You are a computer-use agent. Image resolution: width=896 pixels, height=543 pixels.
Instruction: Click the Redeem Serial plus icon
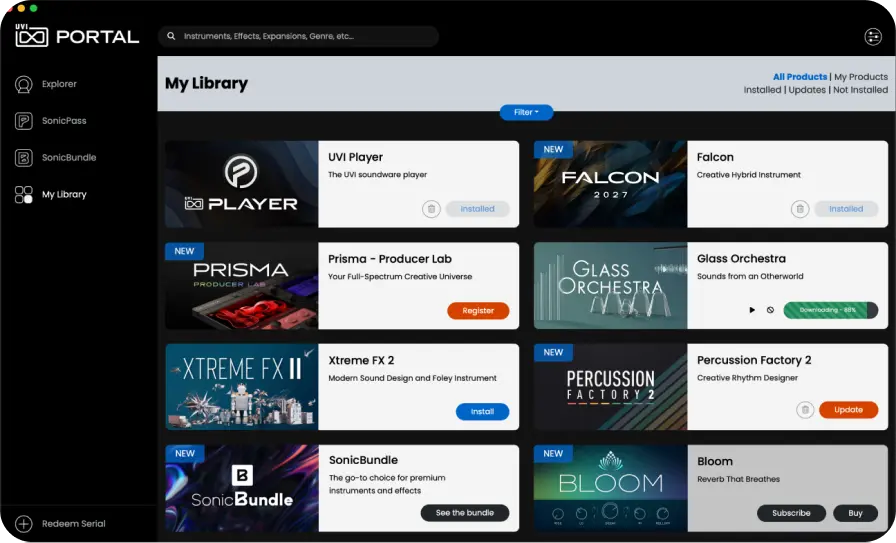(23, 524)
